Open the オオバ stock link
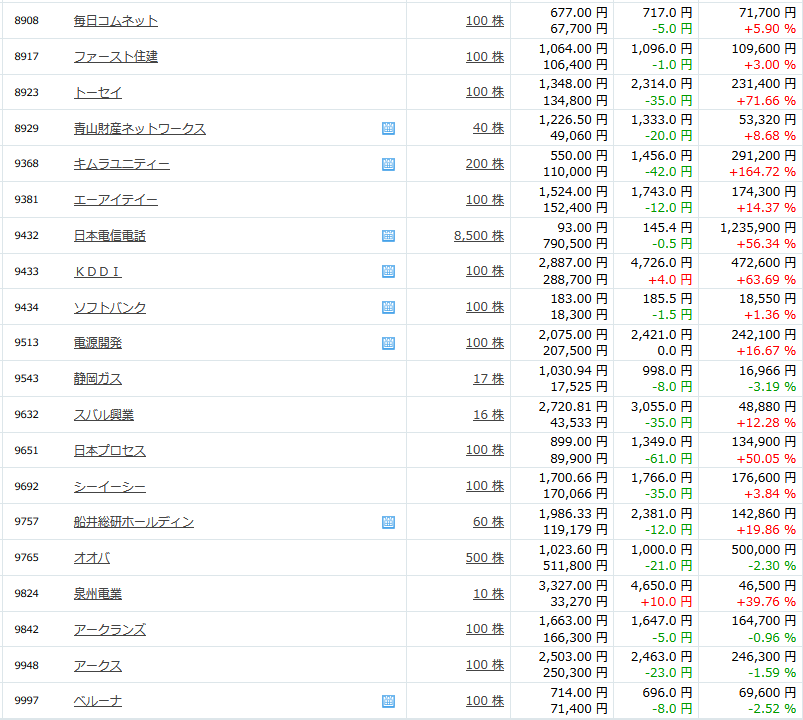This screenshot has width=803, height=720. (92, 558)
